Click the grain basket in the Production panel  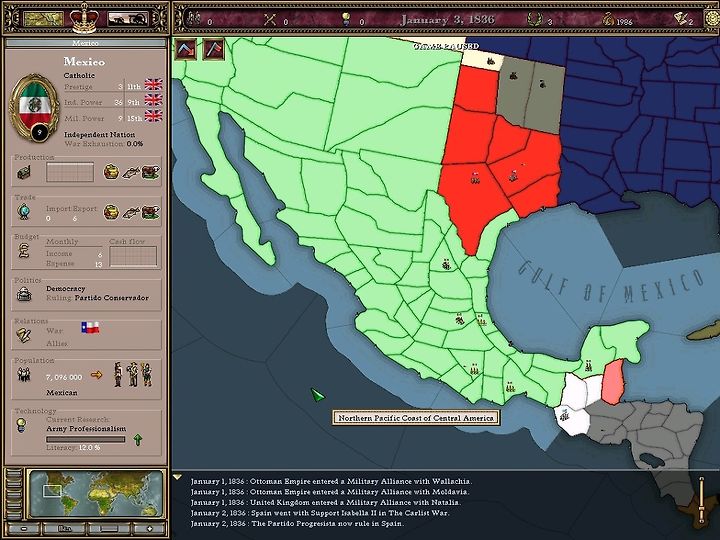(111, 172)
